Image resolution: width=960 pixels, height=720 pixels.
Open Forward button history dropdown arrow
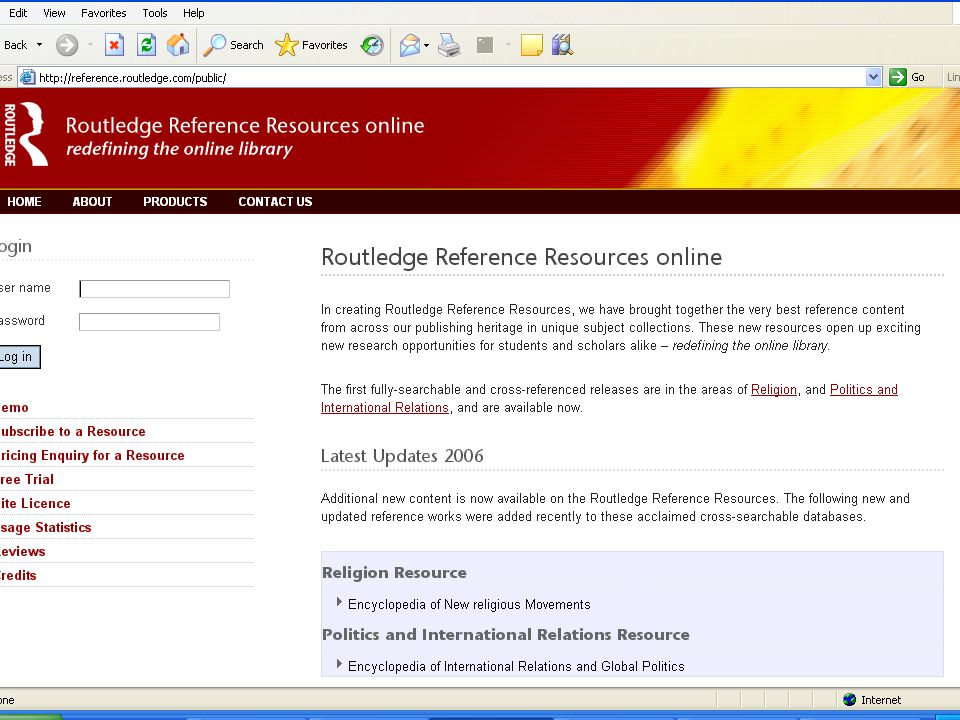coord(91,45)
